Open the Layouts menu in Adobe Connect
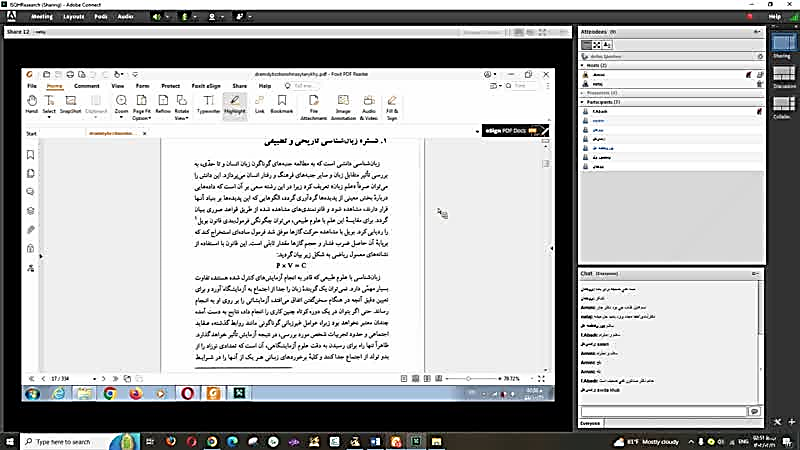This screenshot has height=450, width=800. 73,16
